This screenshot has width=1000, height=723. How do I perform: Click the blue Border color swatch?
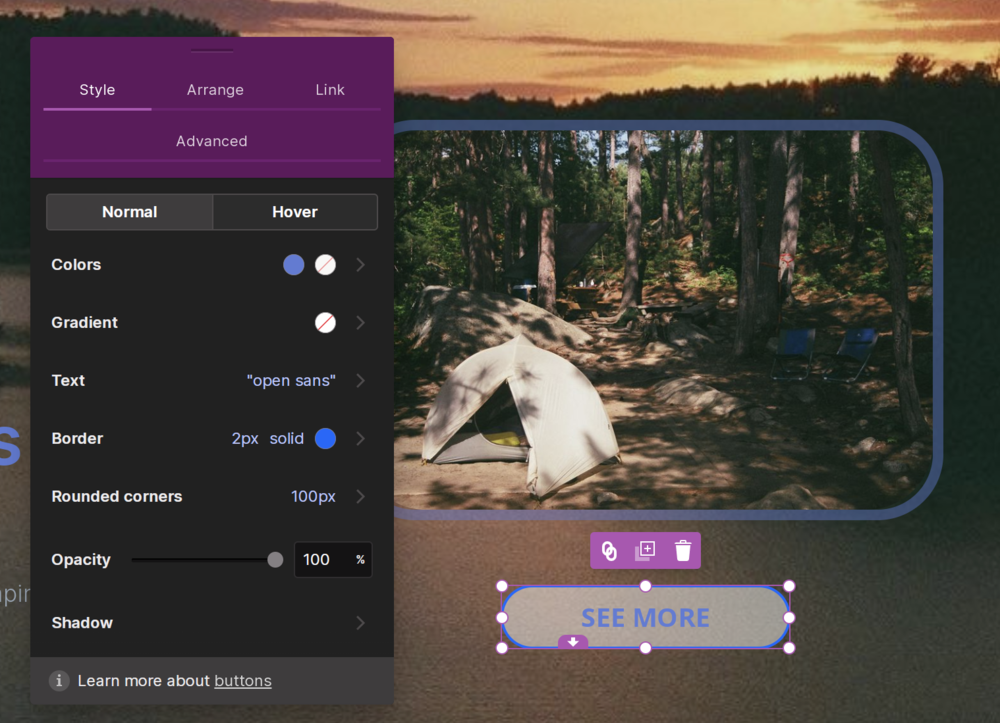pyautogui.click(x=325, y=439)
